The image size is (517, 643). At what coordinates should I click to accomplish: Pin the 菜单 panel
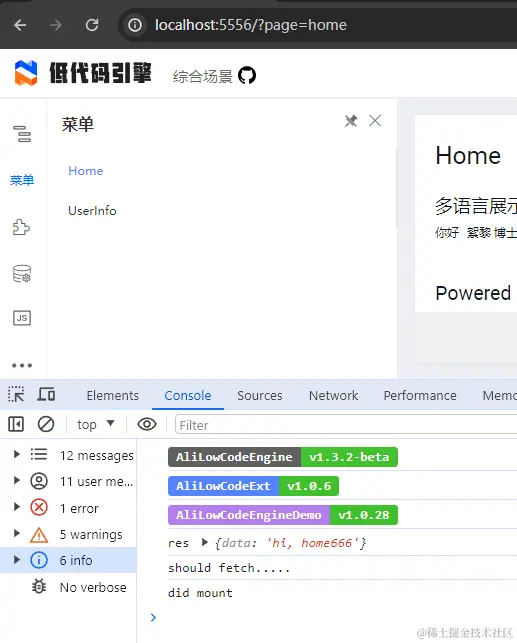click(x=351, y=121)
